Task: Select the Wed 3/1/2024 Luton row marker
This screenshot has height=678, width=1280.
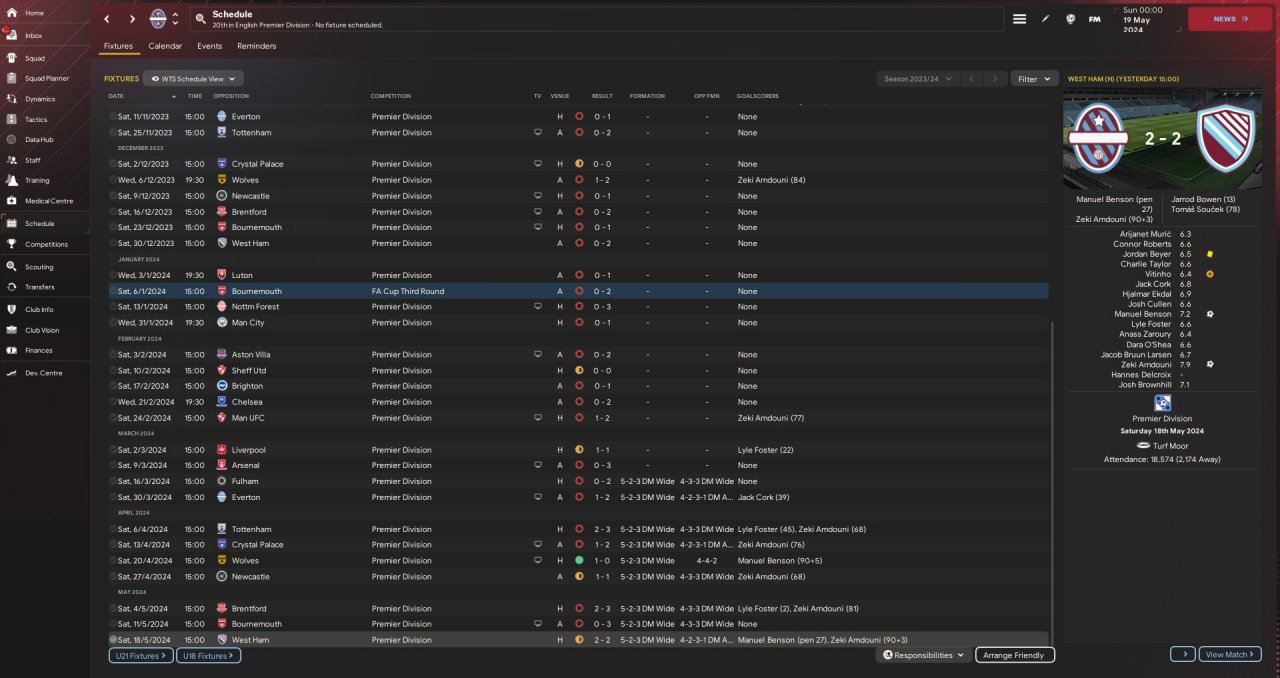Action: coord(113,275)
